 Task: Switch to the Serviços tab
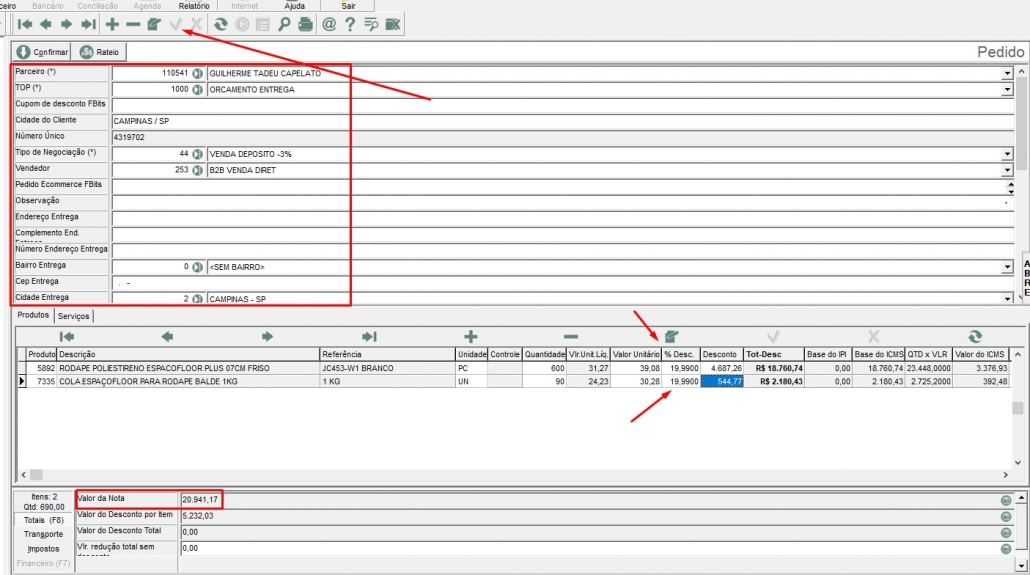click(74, 316)
